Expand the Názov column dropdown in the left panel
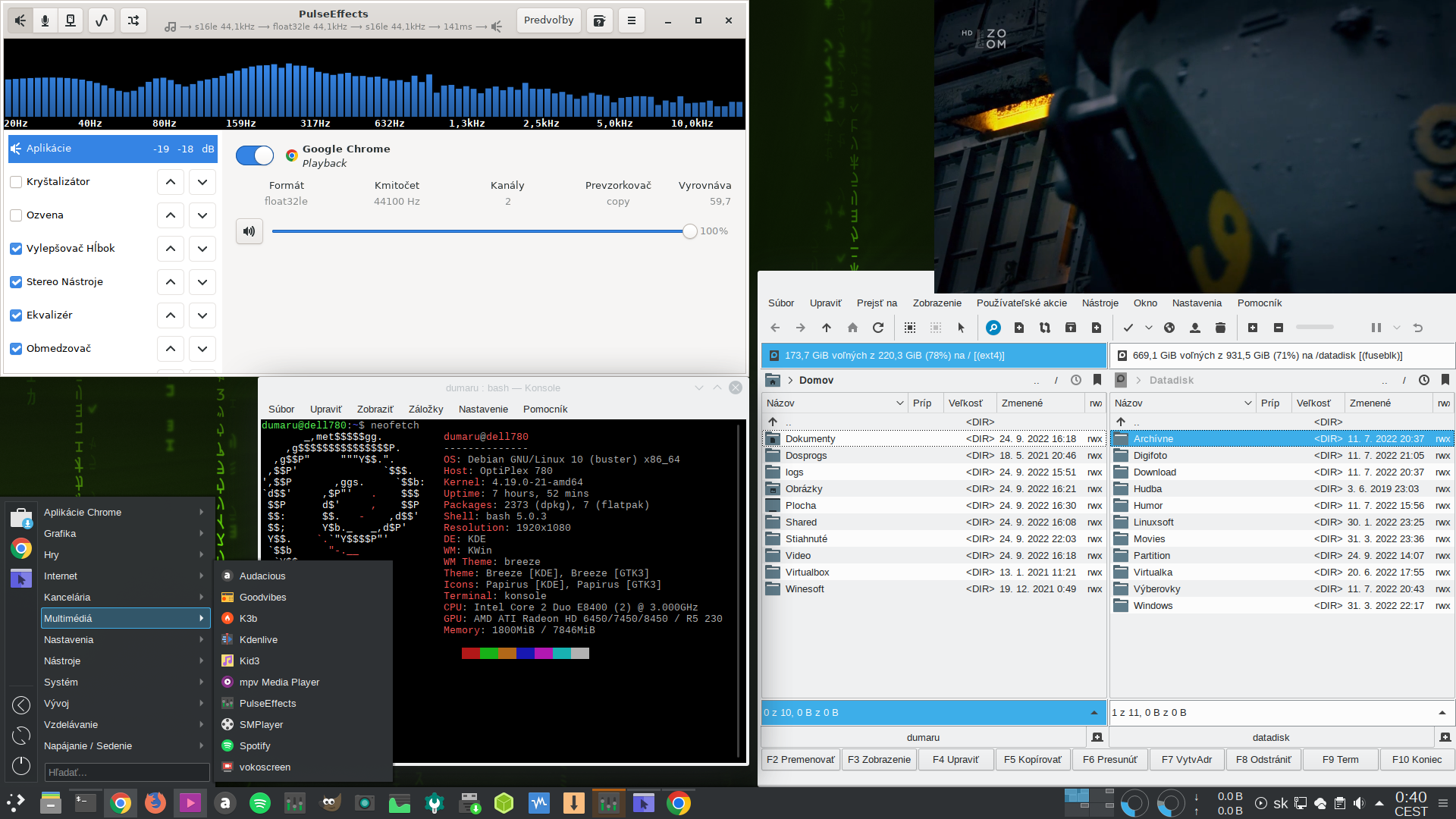 click(x=899, y=403)
